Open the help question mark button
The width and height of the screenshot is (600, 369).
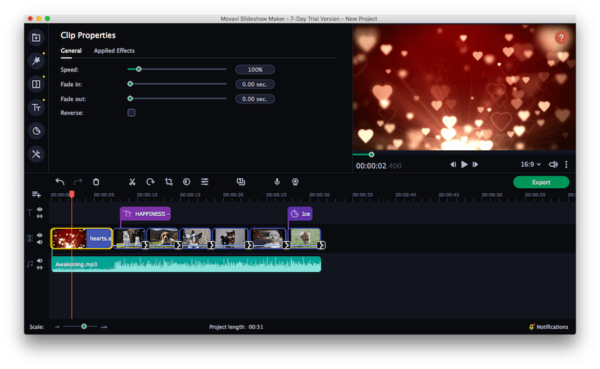pos(561,38)
